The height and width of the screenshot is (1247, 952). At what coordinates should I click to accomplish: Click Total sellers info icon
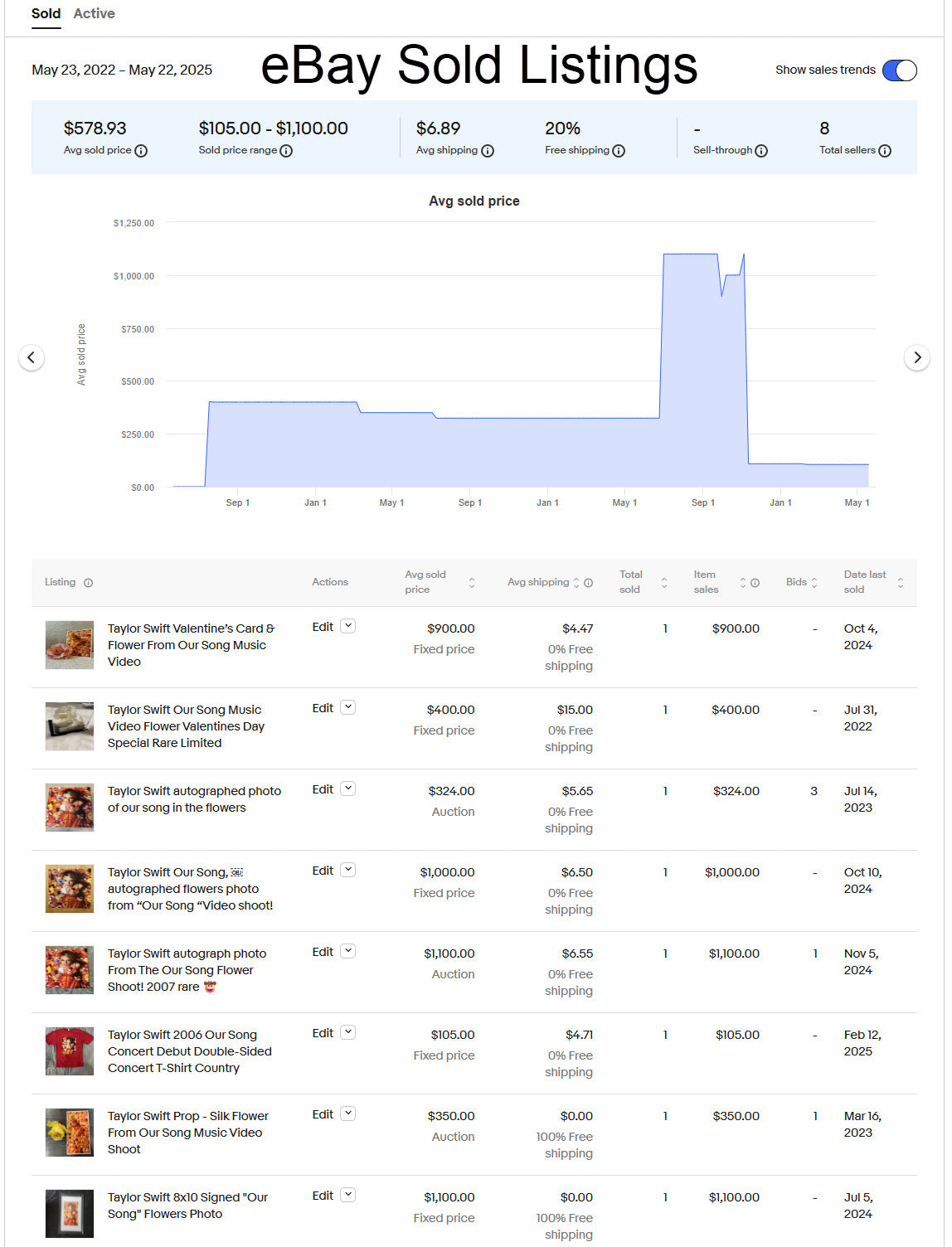click(885, 151)
